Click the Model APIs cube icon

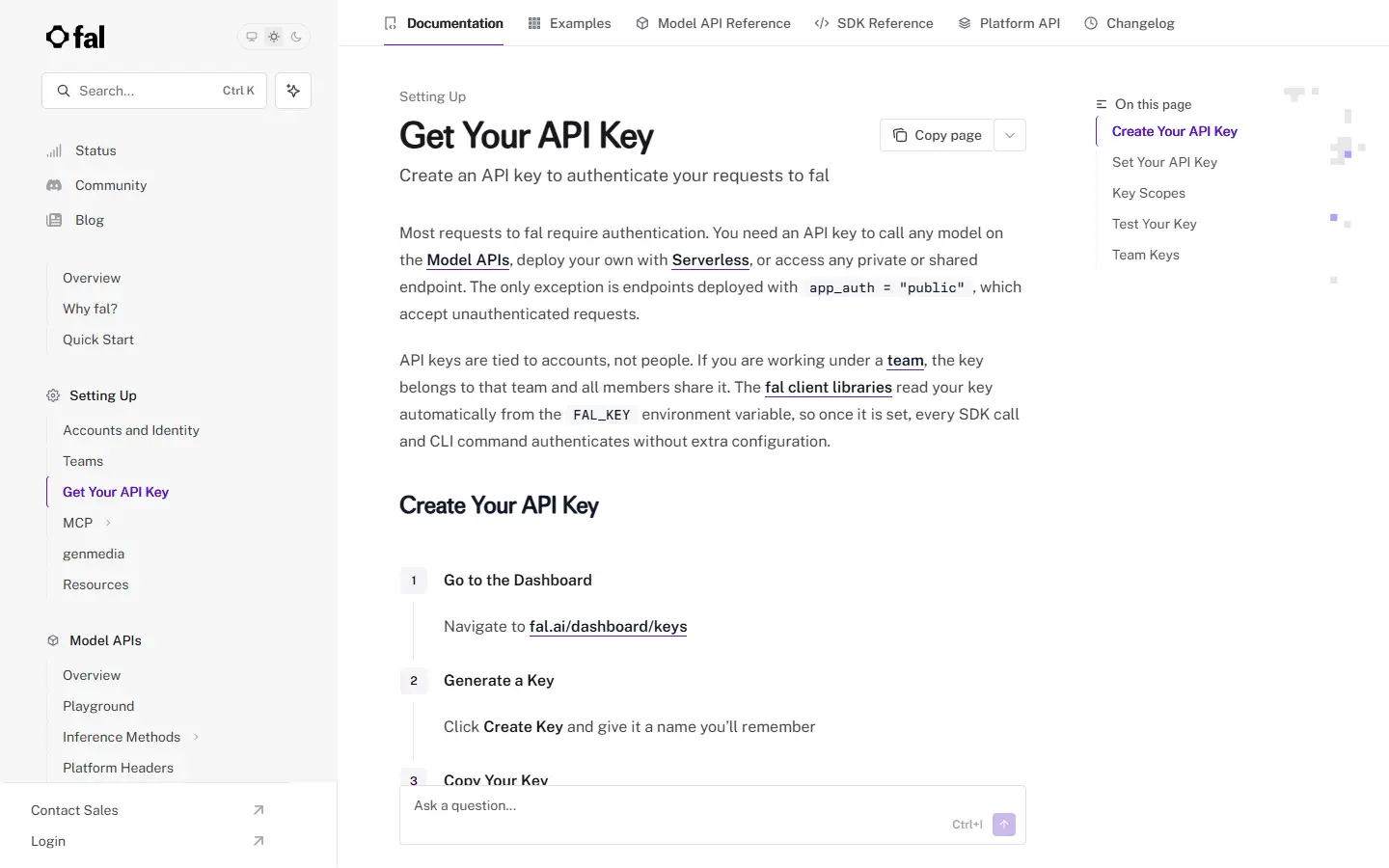pos(53,640)
